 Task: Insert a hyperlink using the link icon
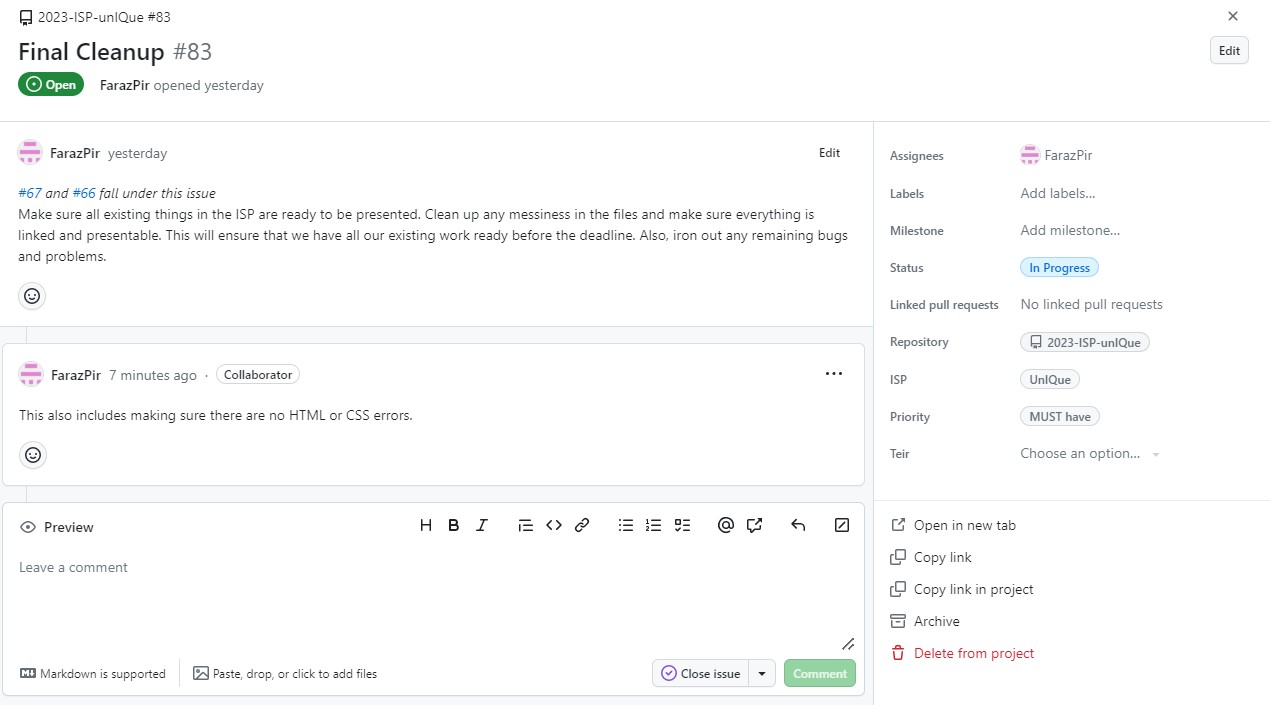click(582, 525)
